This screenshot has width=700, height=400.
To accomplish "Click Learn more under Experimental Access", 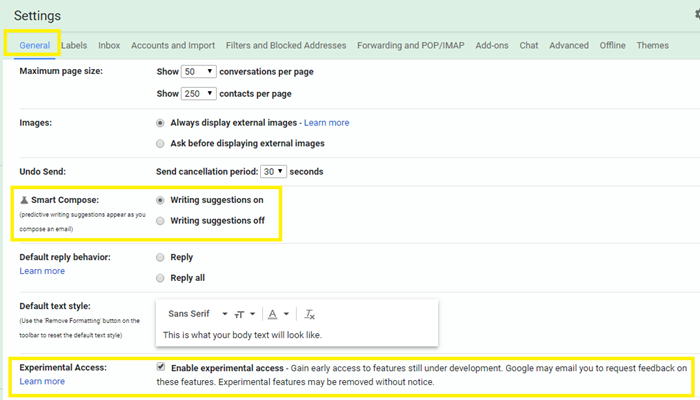I will point(42,381).
